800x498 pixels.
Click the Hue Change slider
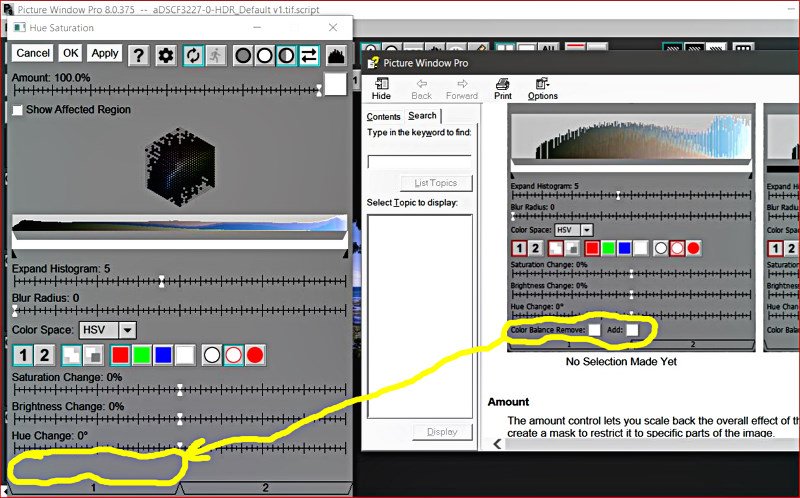coord(180,448)
